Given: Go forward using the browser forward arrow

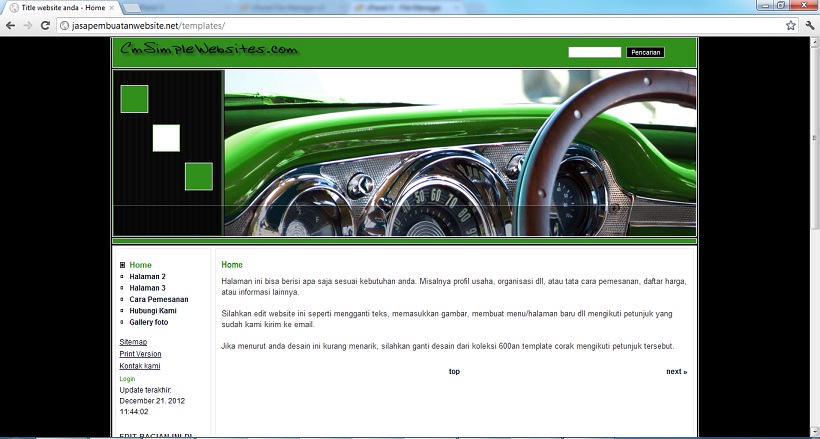Looking at the screenshot, I should pos(28,25).
